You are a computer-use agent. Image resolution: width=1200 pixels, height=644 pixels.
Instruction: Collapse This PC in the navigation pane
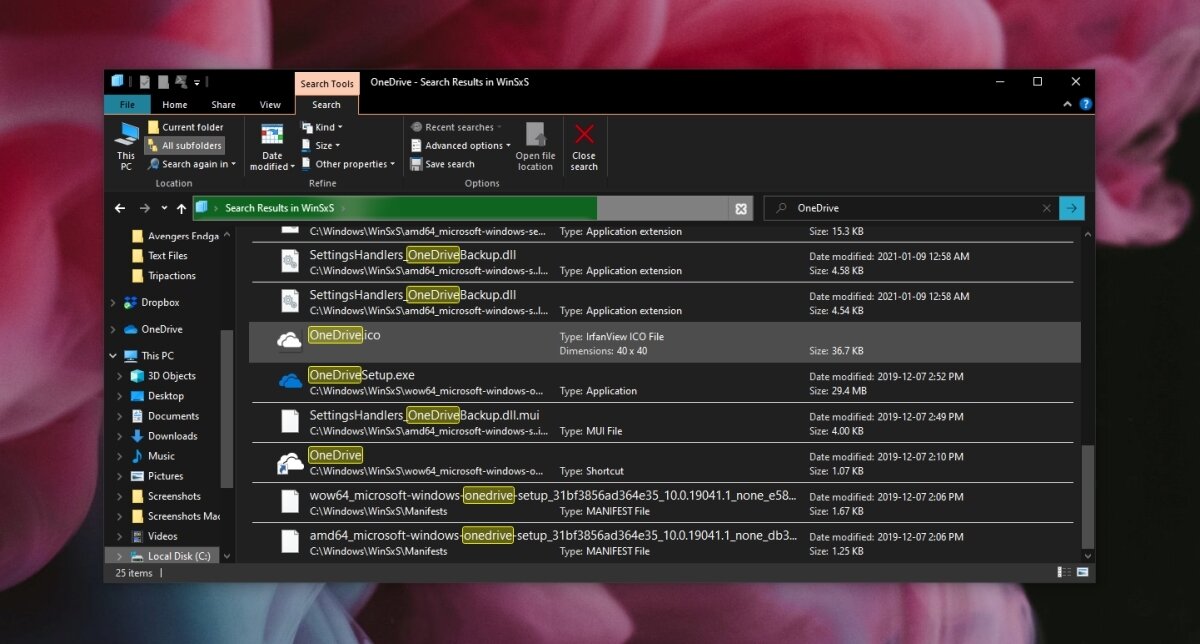click(113, 355)
